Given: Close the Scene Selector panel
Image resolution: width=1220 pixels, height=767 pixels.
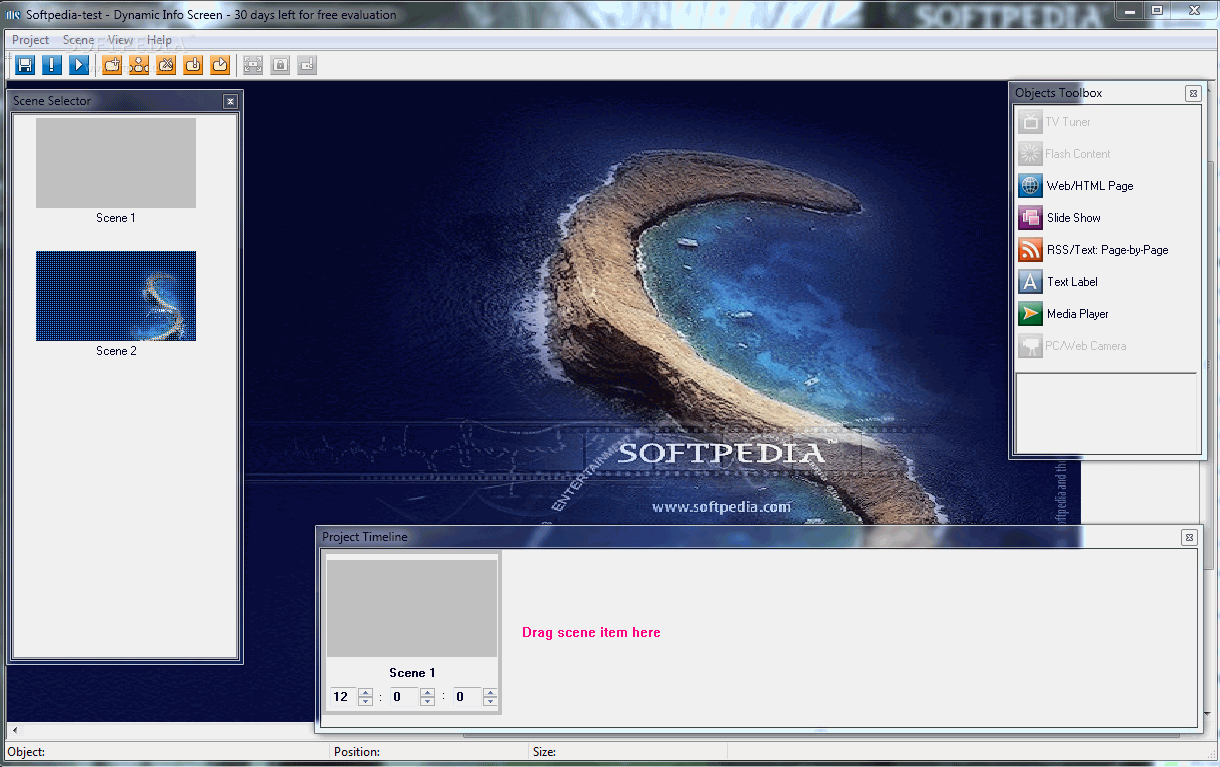Looking at the screenshot, I should click(x=230, y=101).
